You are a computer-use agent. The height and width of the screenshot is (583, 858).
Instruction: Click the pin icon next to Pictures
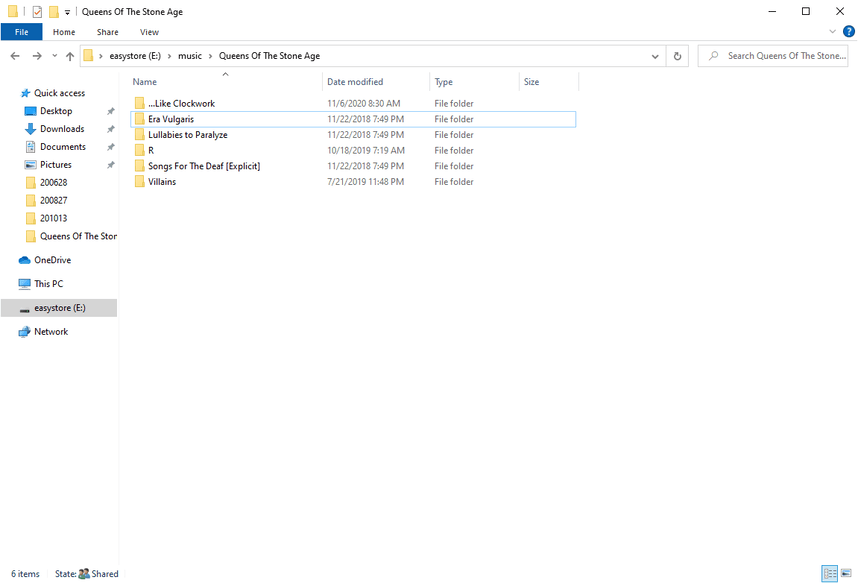pyautogui.click(x=111, y=165)
